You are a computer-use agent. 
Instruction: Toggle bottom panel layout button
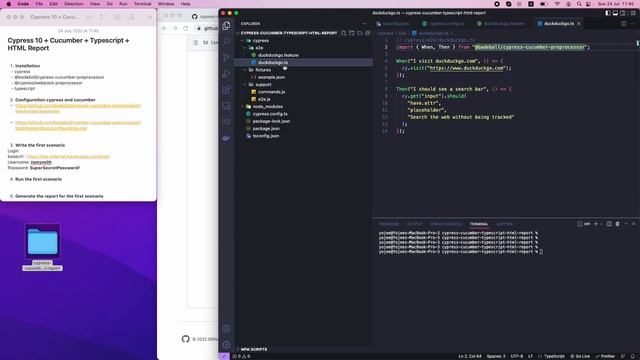point(615,13)
